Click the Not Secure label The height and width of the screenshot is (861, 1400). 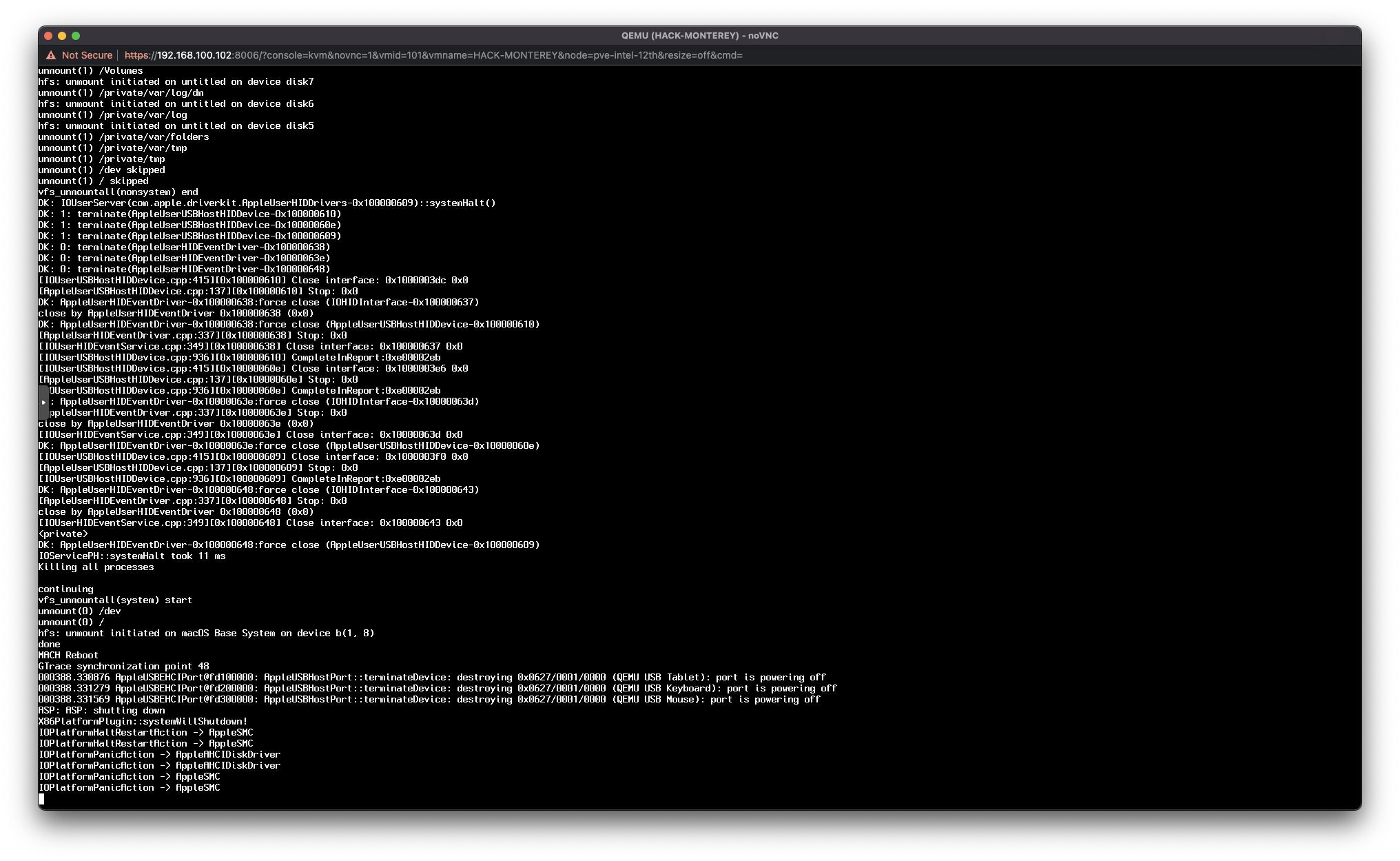(87, 55)
